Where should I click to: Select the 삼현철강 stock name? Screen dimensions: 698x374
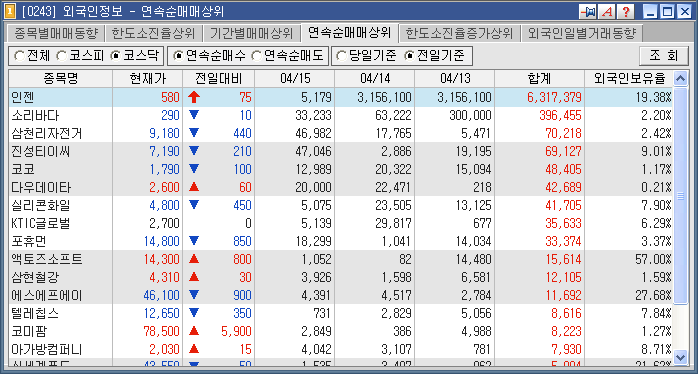click(x=35, y=278)
